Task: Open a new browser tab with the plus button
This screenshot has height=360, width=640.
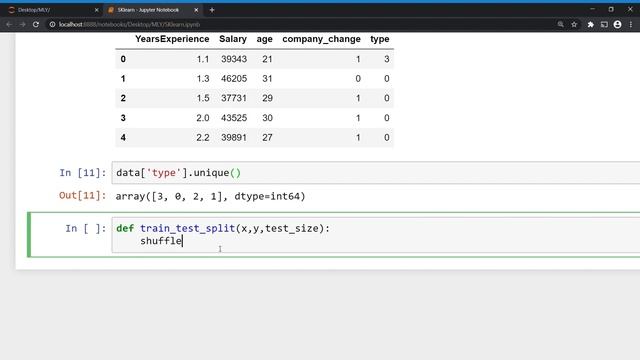Action: click(x=212, y=10)
